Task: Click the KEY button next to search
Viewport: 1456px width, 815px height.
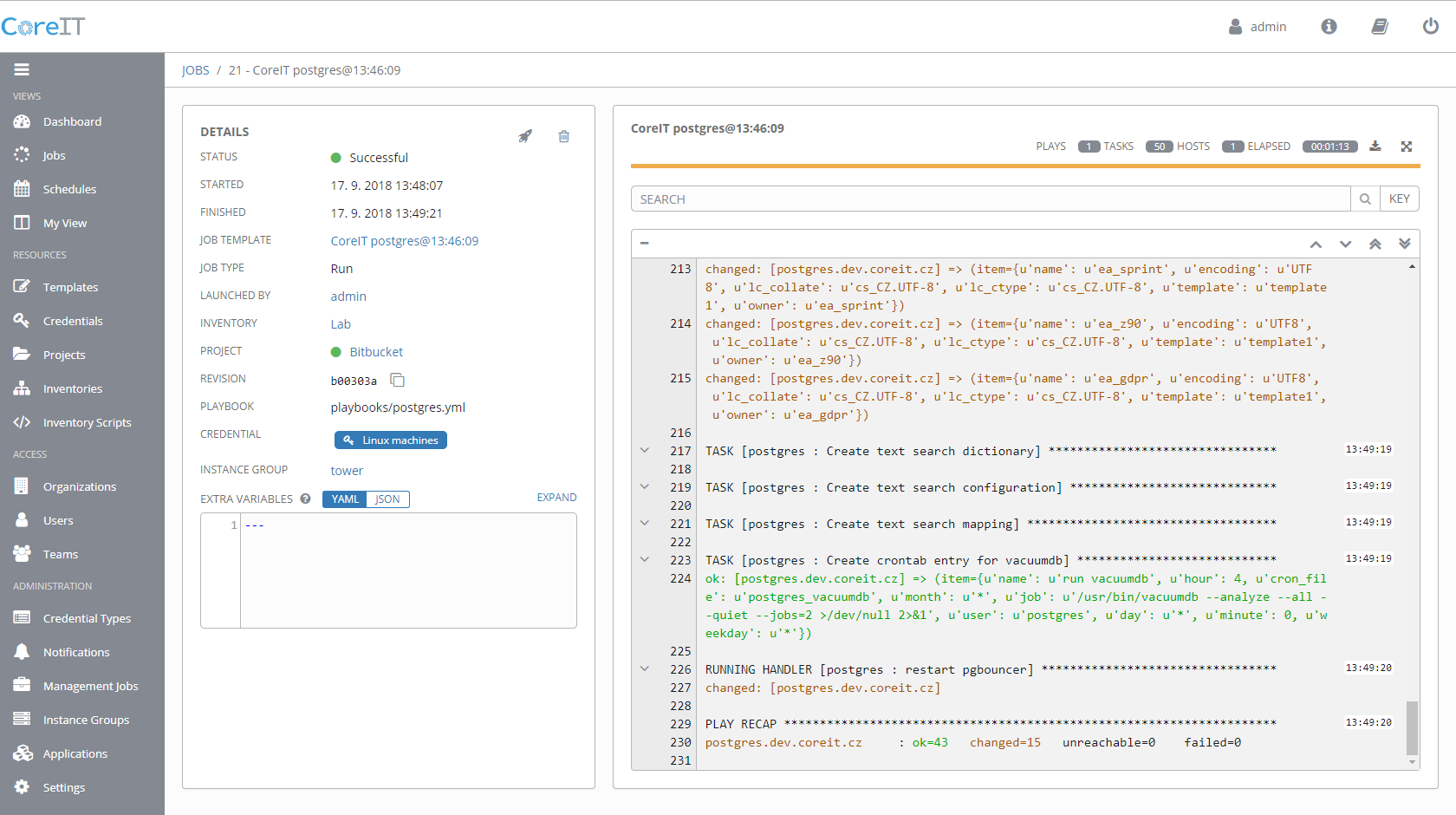Action: 1399,199
